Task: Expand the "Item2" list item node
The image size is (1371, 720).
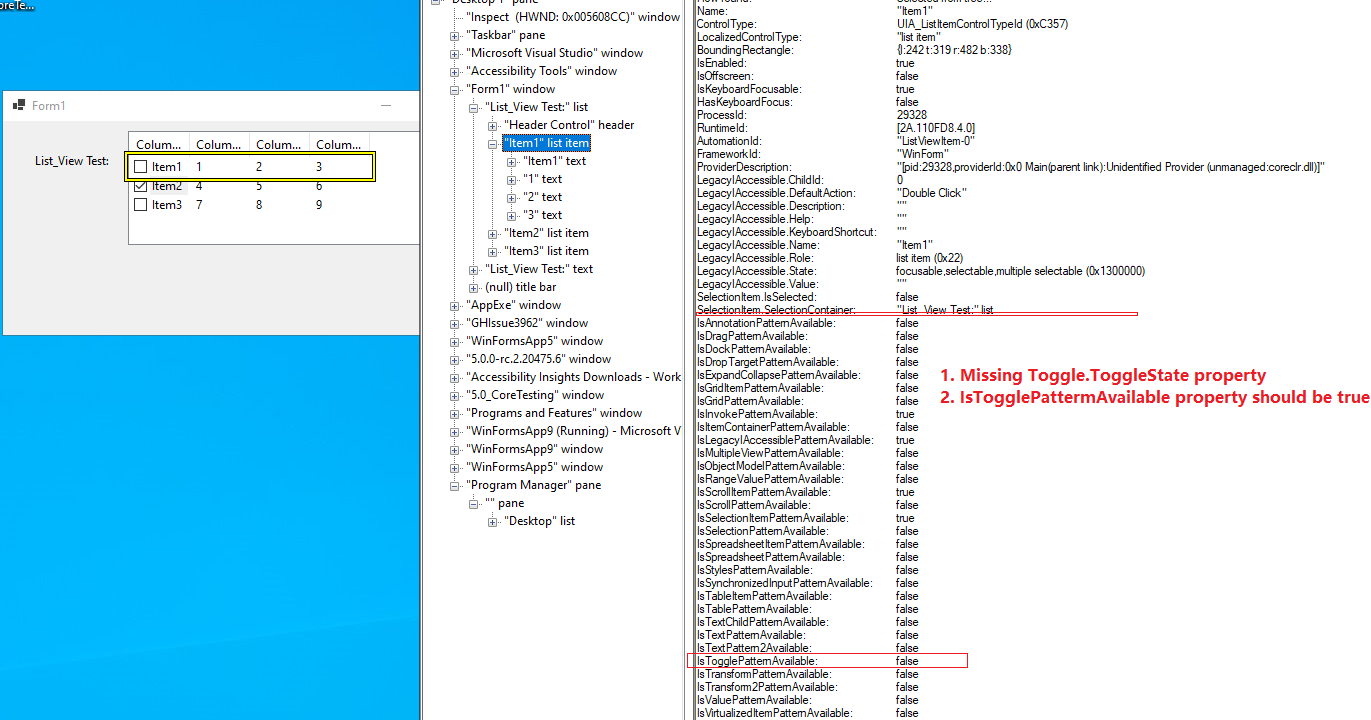Action: click(x=492, y=232)
